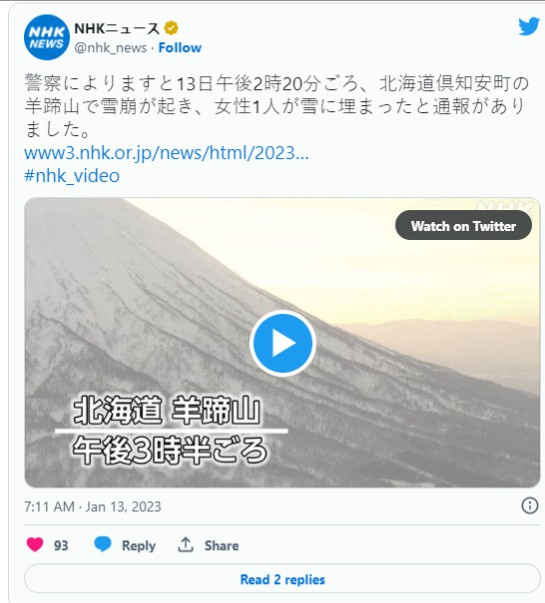Image resolution: width=545 pixels, height=603 pixels.
Task: Click the gold verified badge
Action: point(171,28)
